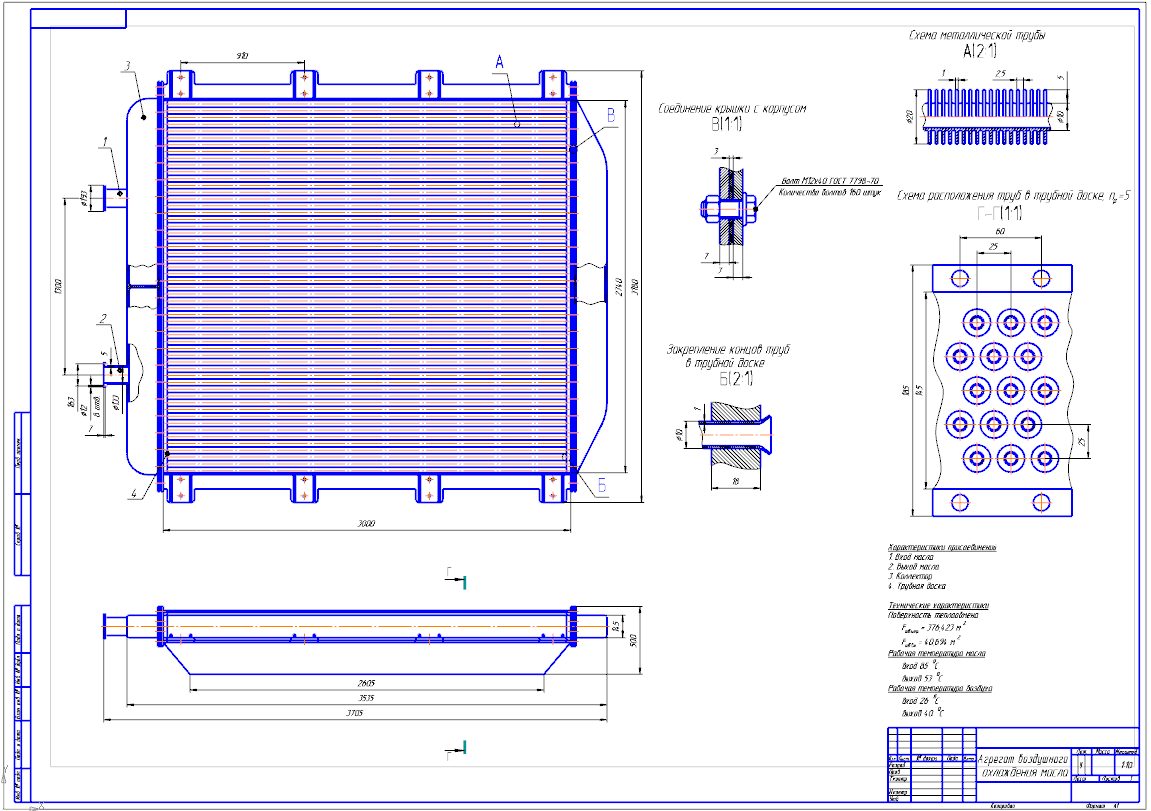Select the '1300' vertical dimension near nozzles
The image size is (1151, 811).
click(58, 287)
